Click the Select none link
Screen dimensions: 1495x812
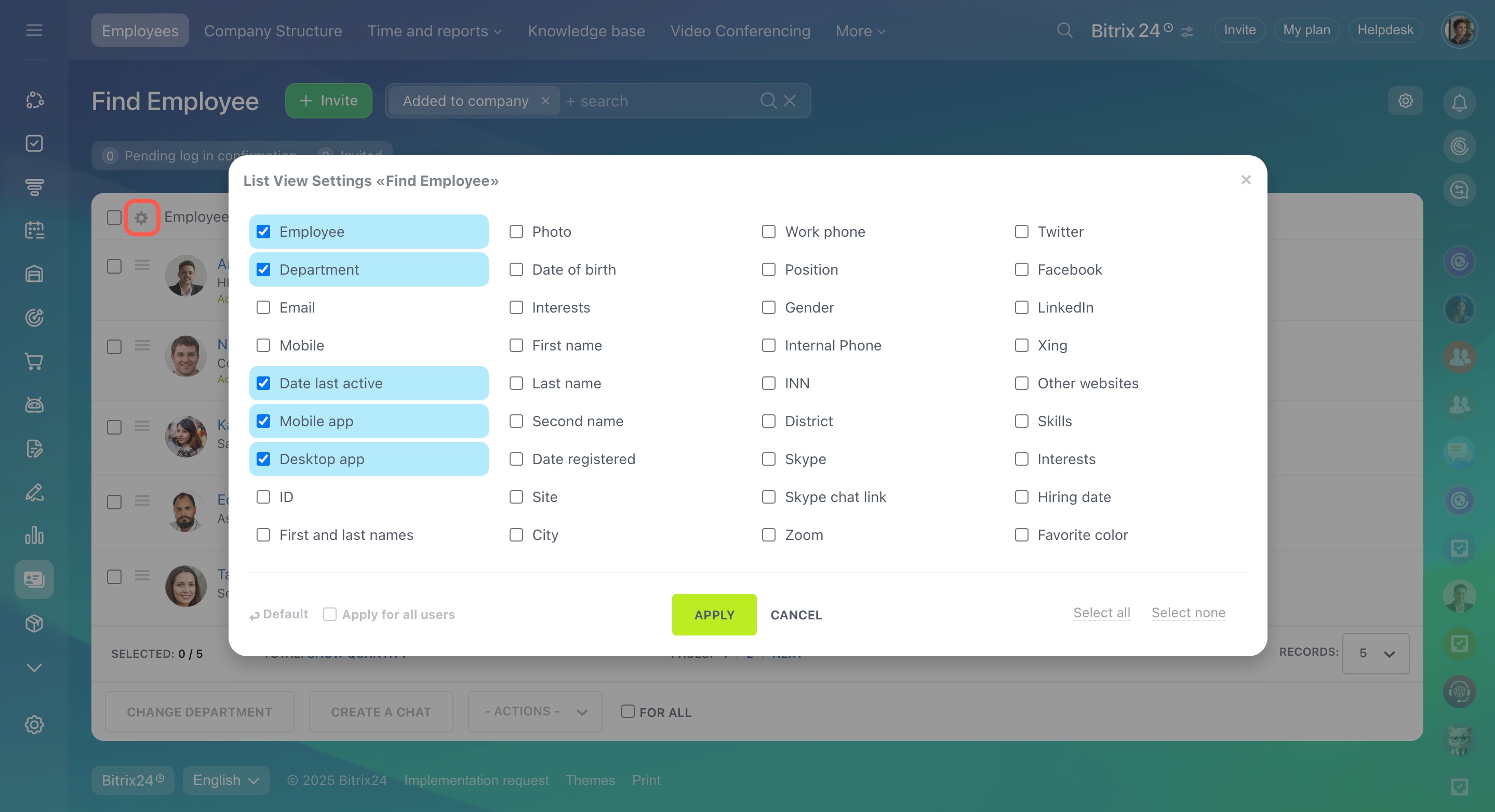1188,613
